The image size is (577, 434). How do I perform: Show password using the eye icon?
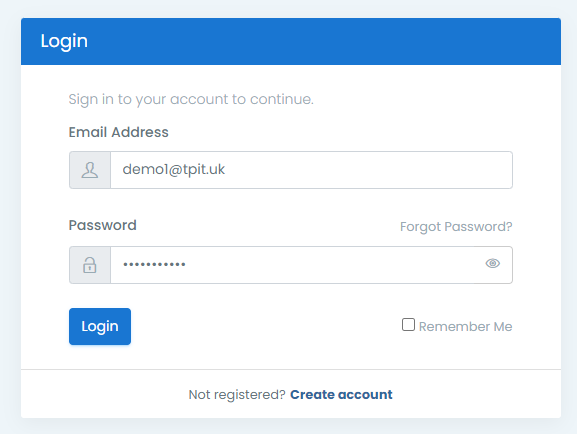[492, 264]
